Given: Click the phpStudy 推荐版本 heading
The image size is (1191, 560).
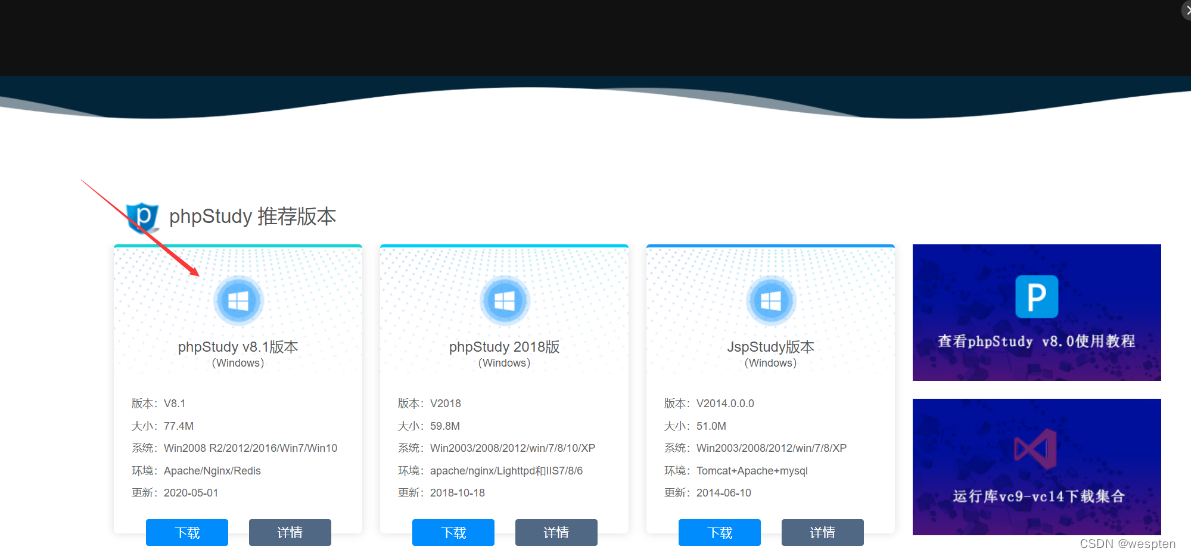Looking at the screenshot, I should (253, 217).
